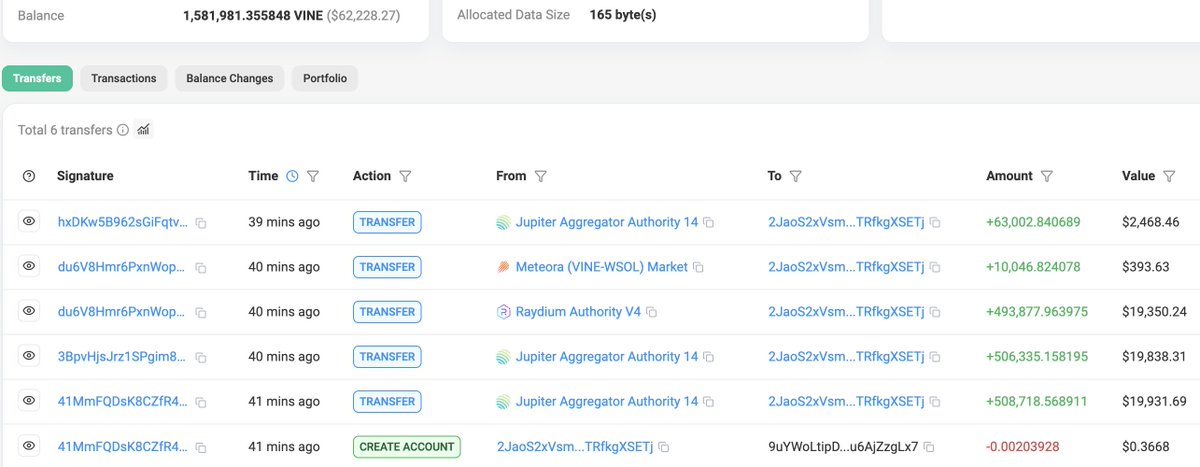Viewport: 1200px width, 467px height.
Task: Open signature du6V8Hmr6PxnWop in Raydium row
Action: (123, 312)
